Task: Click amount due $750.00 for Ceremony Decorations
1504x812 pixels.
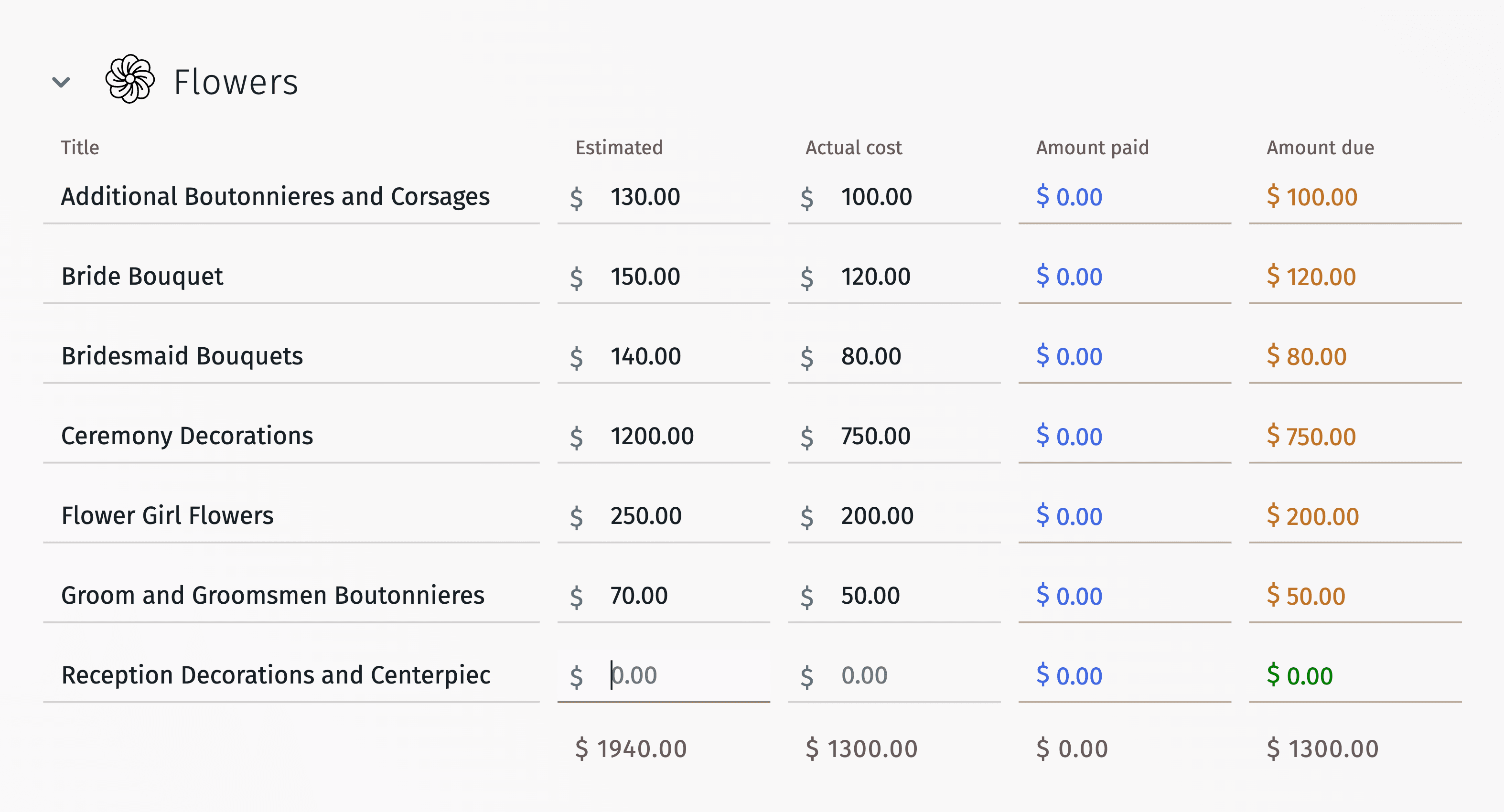Action: click(x=1311, y=436)
